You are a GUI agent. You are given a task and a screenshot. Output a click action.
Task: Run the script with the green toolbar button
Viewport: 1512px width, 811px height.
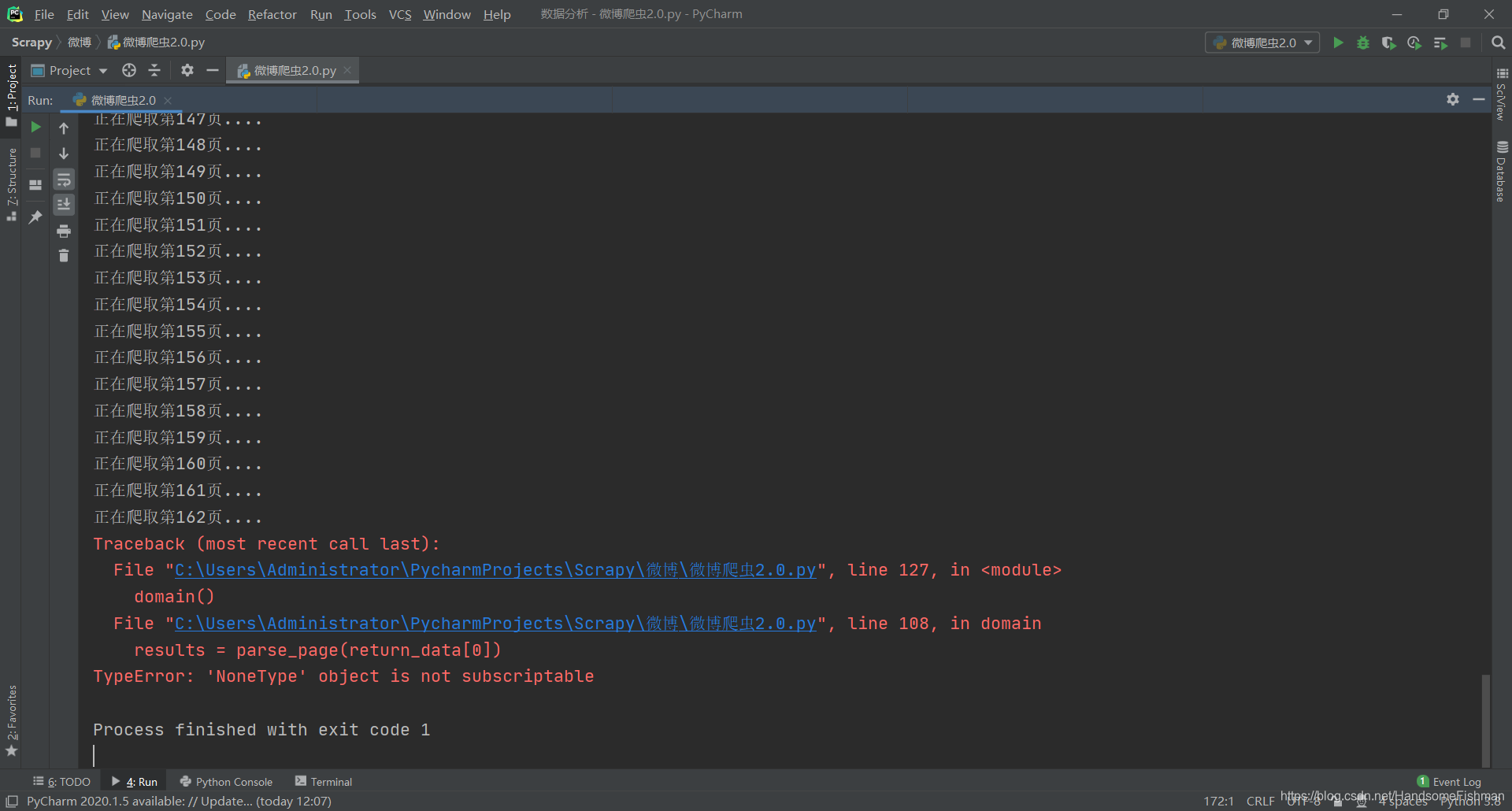click(1338, 43)
